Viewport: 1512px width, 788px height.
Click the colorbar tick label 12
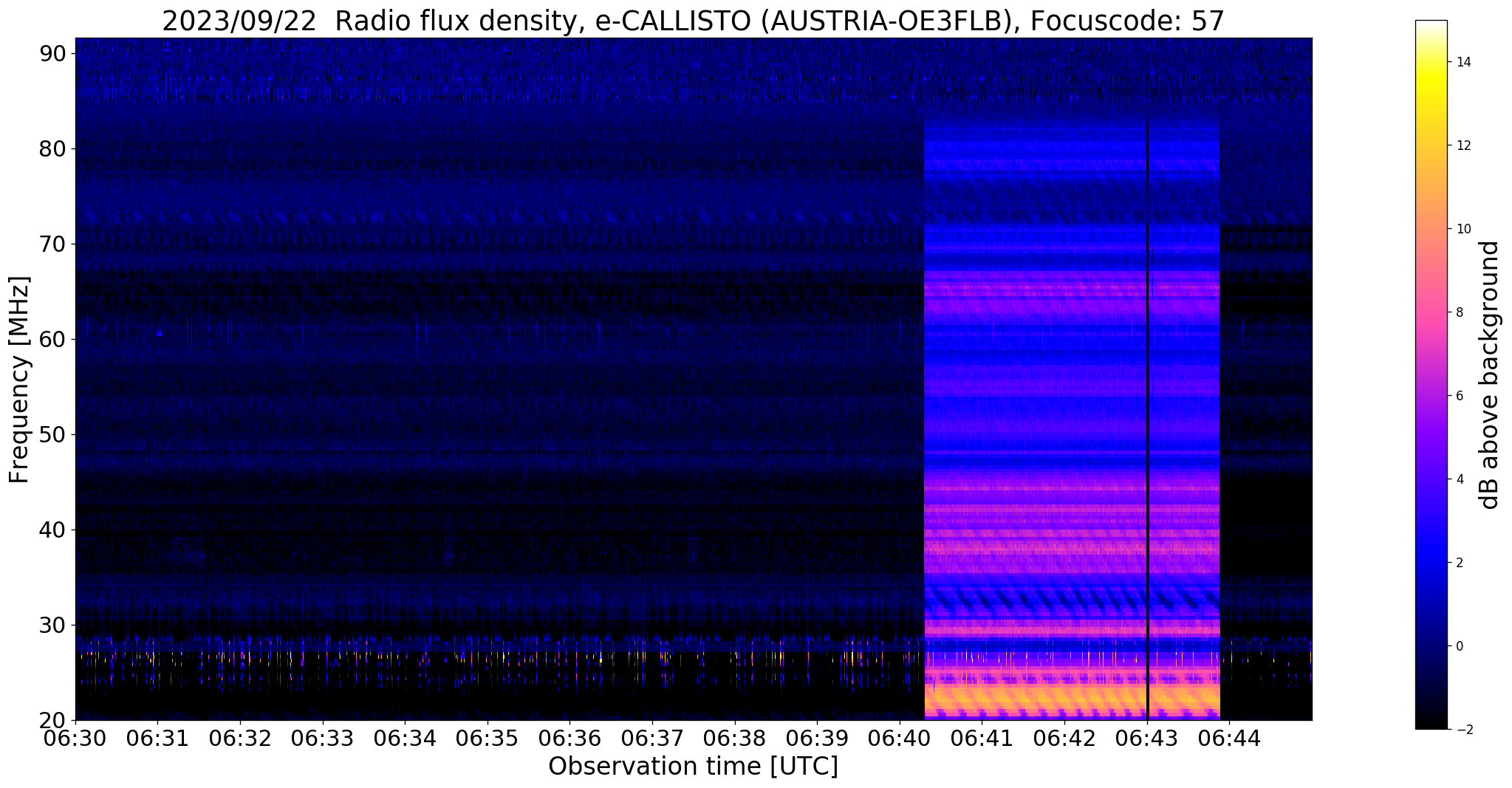1463,145
